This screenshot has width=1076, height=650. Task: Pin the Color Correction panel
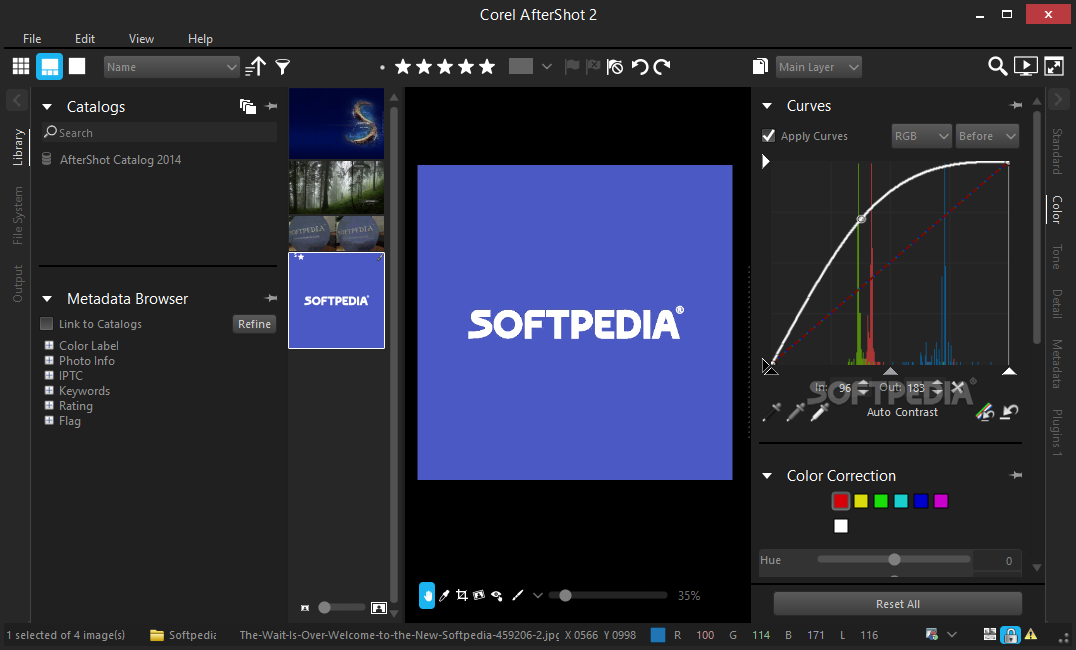1016,475
